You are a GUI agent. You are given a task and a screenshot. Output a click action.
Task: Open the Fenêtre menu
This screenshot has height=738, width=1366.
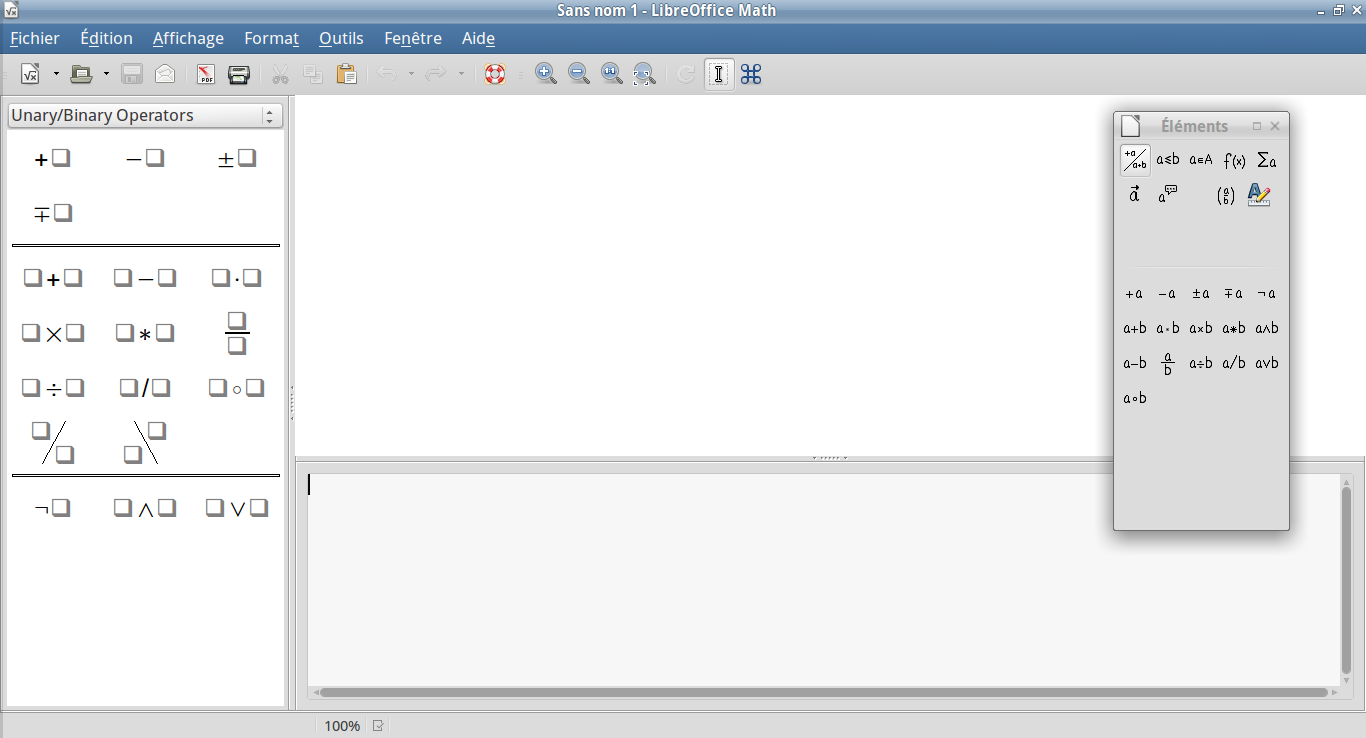click(x=413, y=38)
